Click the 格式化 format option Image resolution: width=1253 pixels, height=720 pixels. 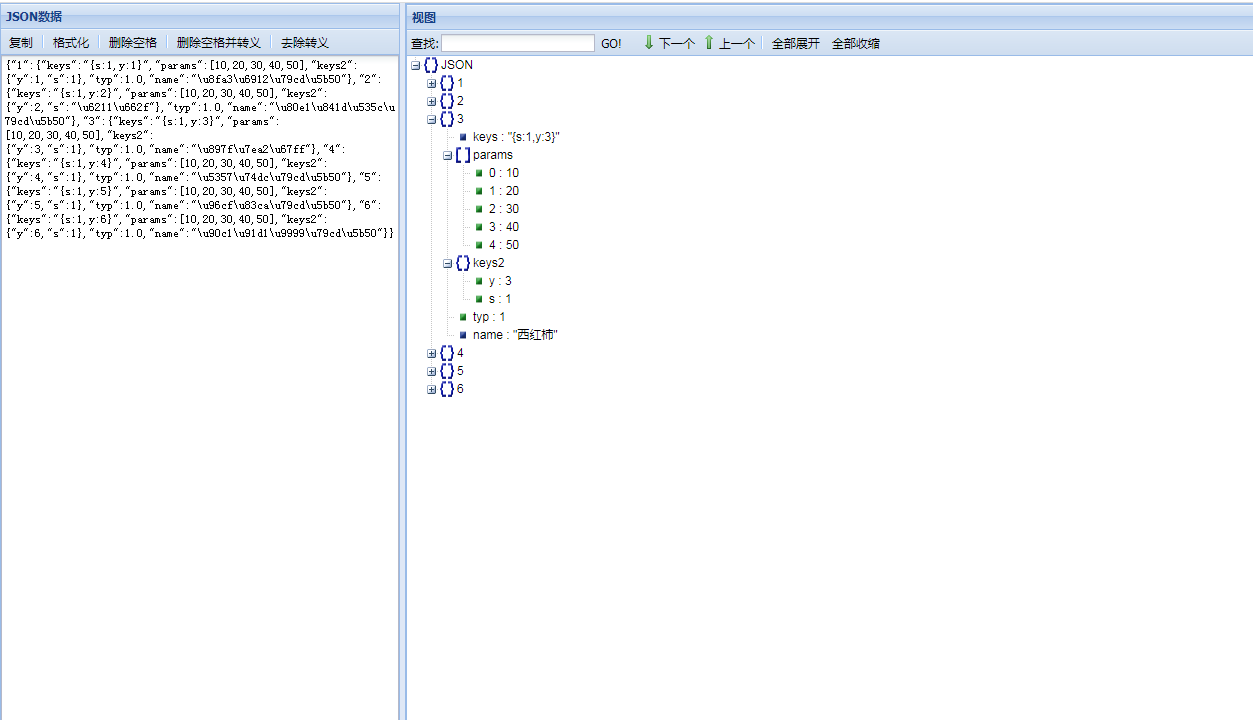(70, 42)
